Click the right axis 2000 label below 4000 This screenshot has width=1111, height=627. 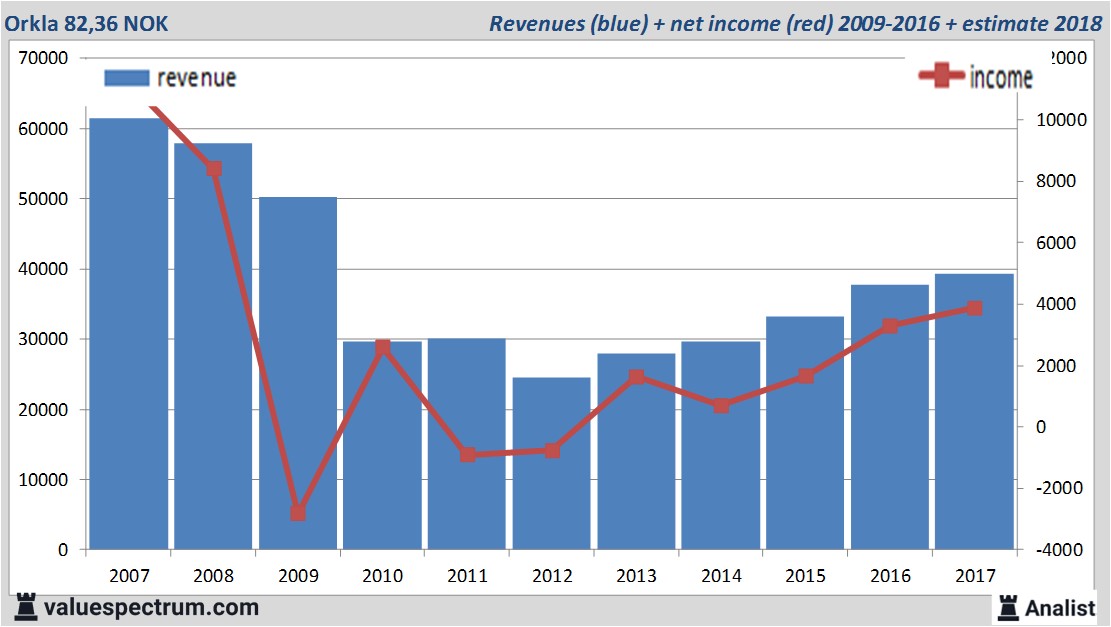(x=1056, y=366)
